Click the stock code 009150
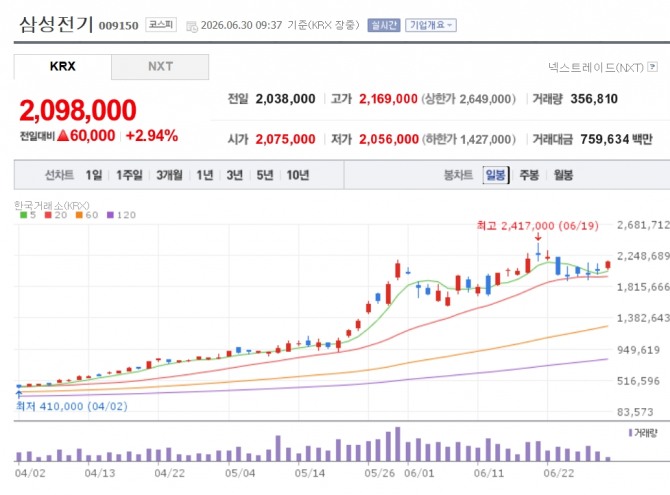This screenshot has height=495, width=670. pos(118,26)
